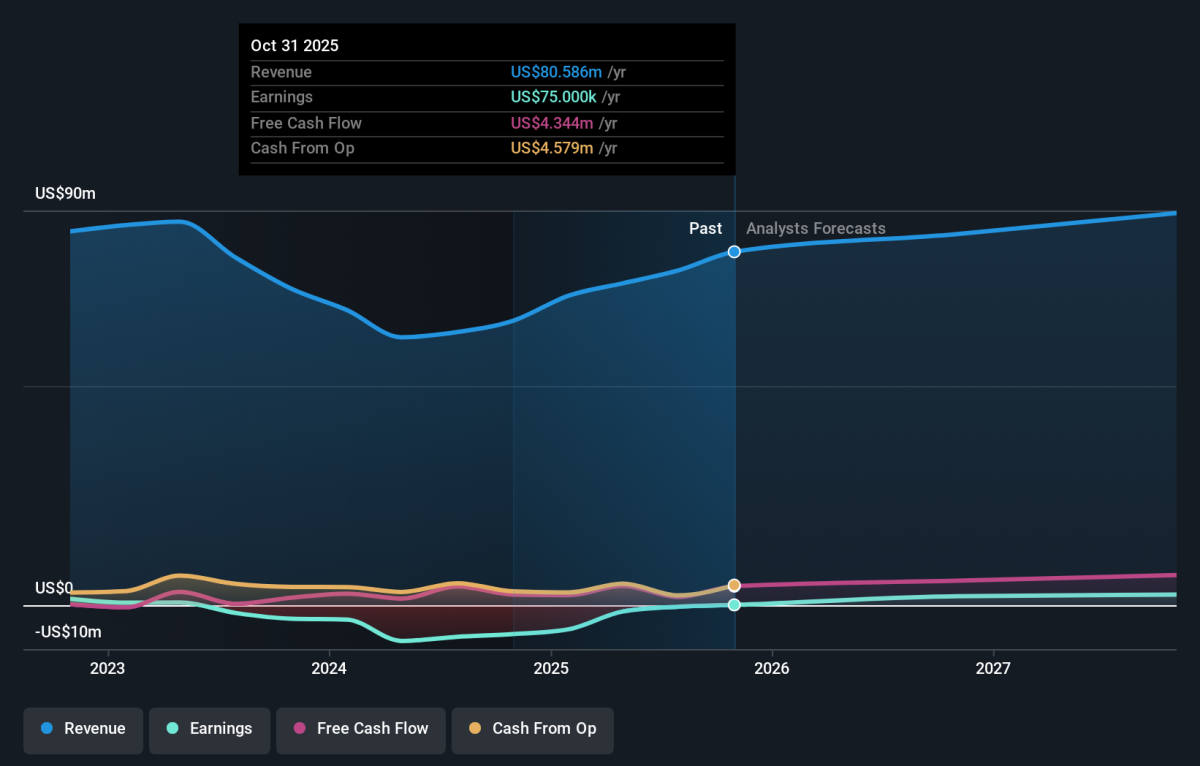This screenshot has height=766, width=1200.
Task: Click the US$90m gridline label
Action: click(63, 193)
